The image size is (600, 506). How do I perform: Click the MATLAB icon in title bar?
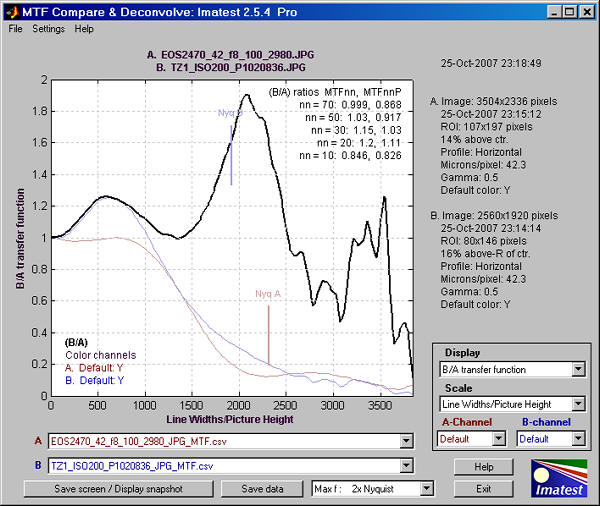click(12, 12)
